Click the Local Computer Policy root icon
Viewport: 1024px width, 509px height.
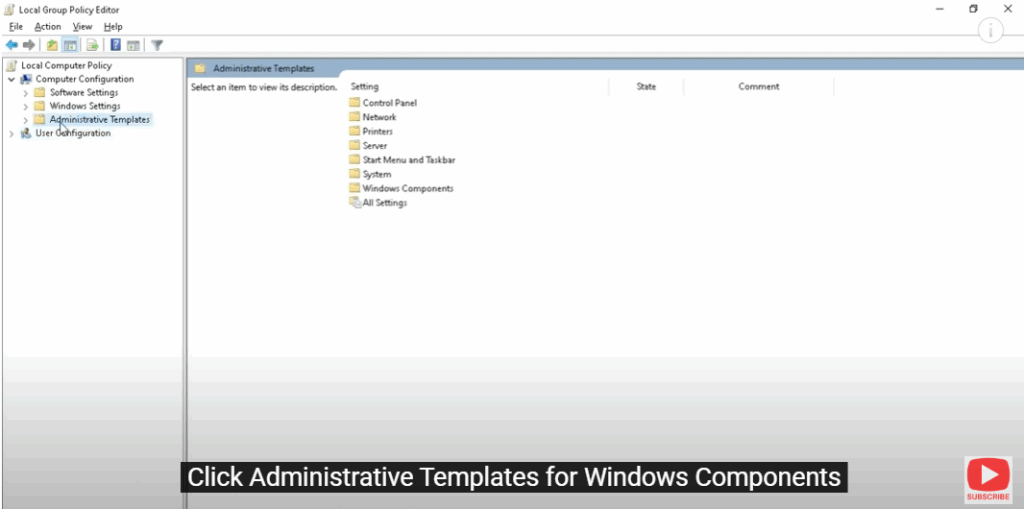click(x=11, y=65)
